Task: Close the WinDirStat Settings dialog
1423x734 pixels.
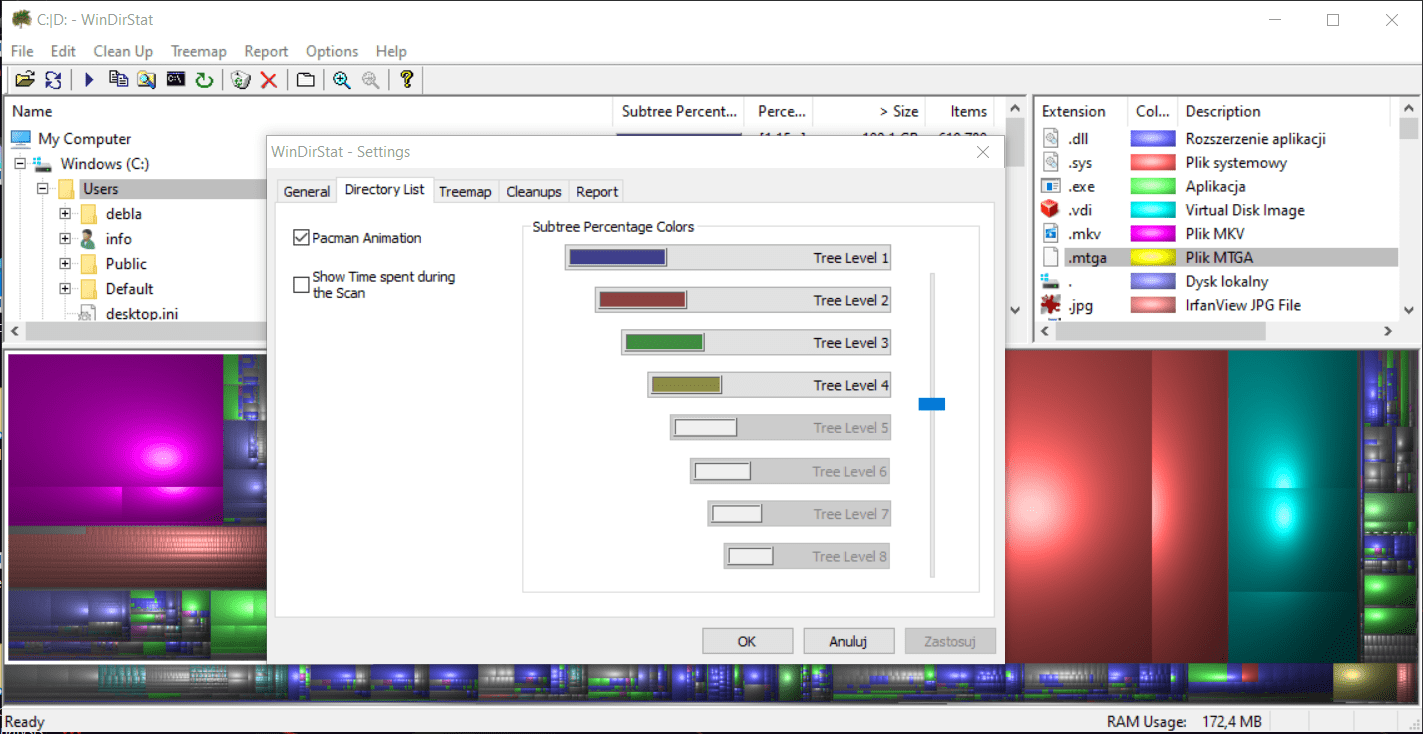Action: pyautogui.click(x=982, y=152)
